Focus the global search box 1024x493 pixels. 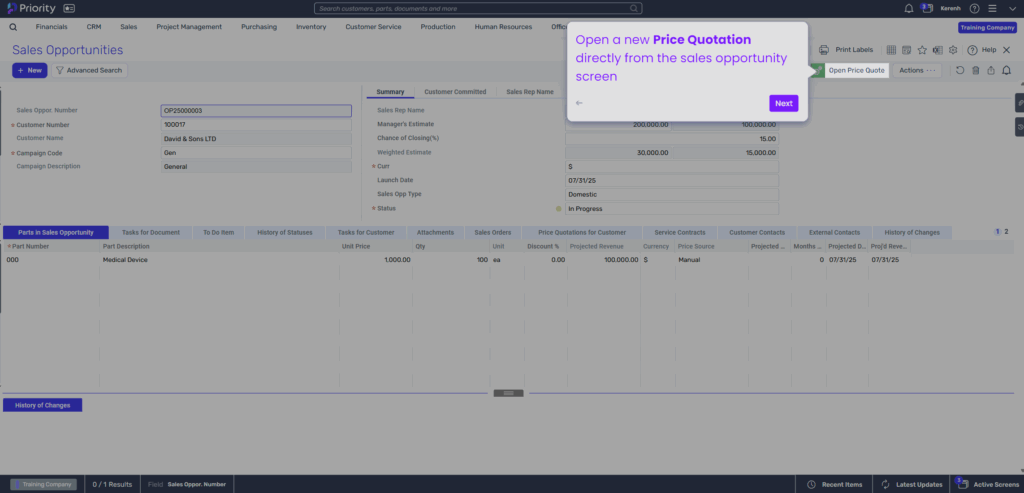coord(478,8)
